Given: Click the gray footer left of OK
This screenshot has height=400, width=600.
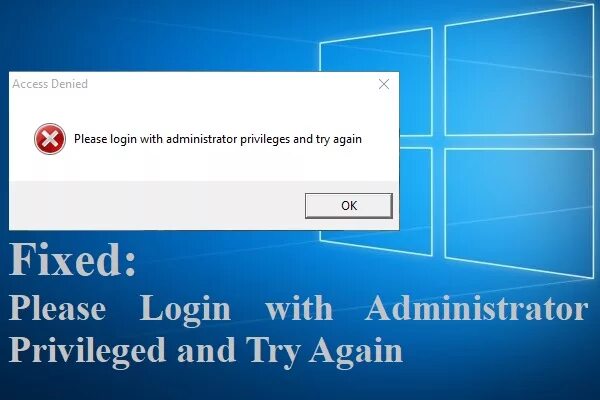Looking at the screenshot, I should tap(157, 206).
